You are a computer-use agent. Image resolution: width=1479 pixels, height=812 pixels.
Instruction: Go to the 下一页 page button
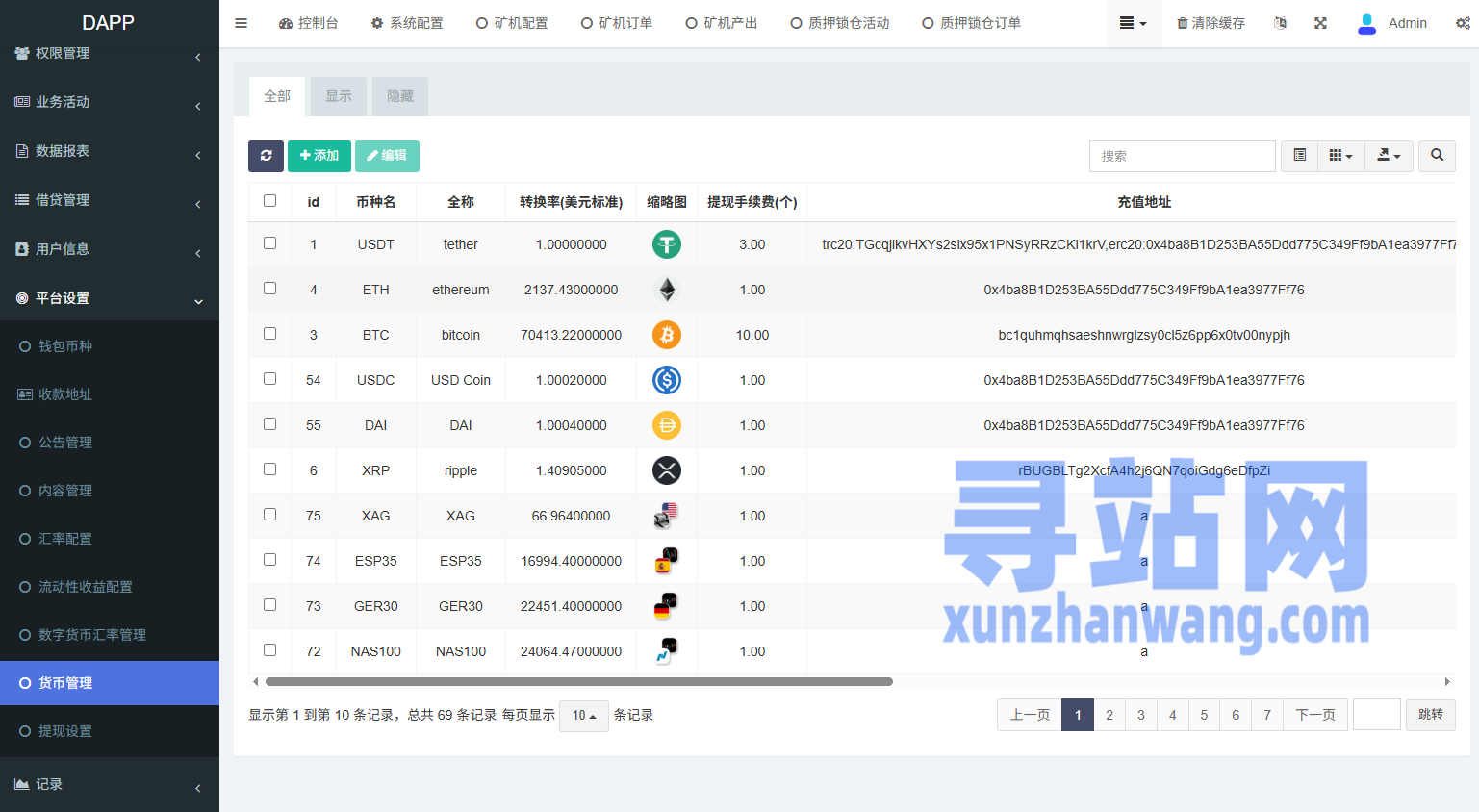[1315, 715]
